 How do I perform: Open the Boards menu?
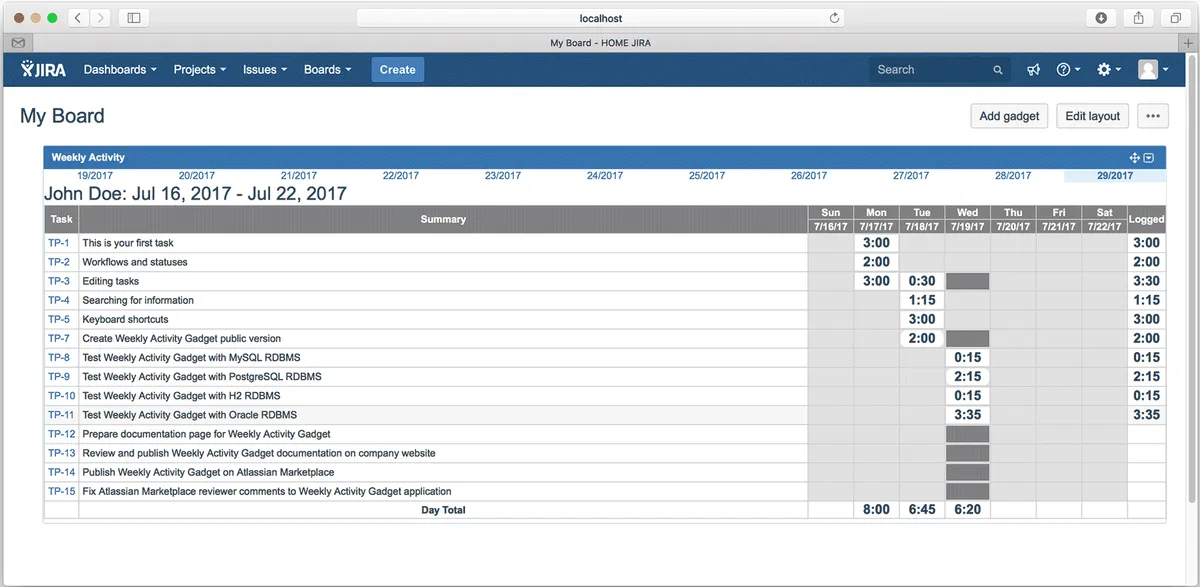point(328,69)
